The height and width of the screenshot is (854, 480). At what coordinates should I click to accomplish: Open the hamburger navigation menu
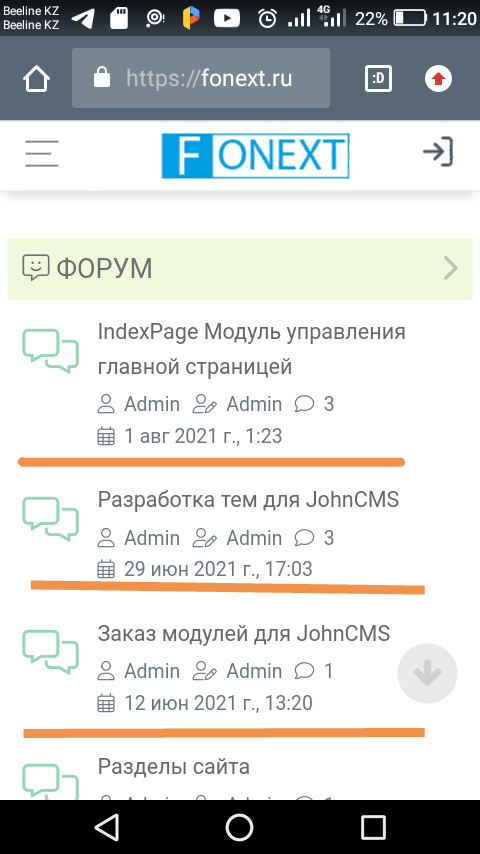[x=42, y=154]
